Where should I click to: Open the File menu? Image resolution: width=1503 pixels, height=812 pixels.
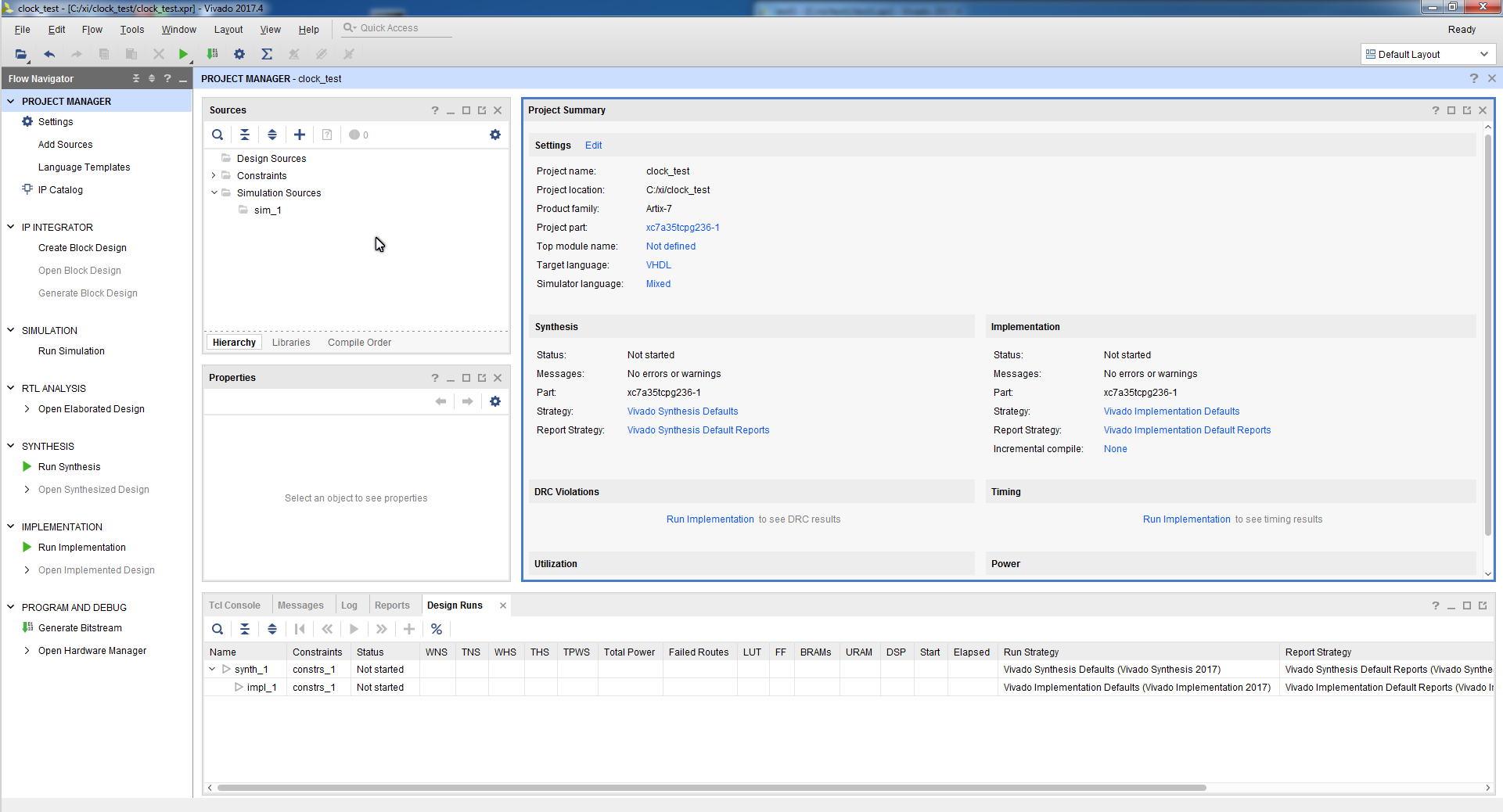tap(23, 30)
